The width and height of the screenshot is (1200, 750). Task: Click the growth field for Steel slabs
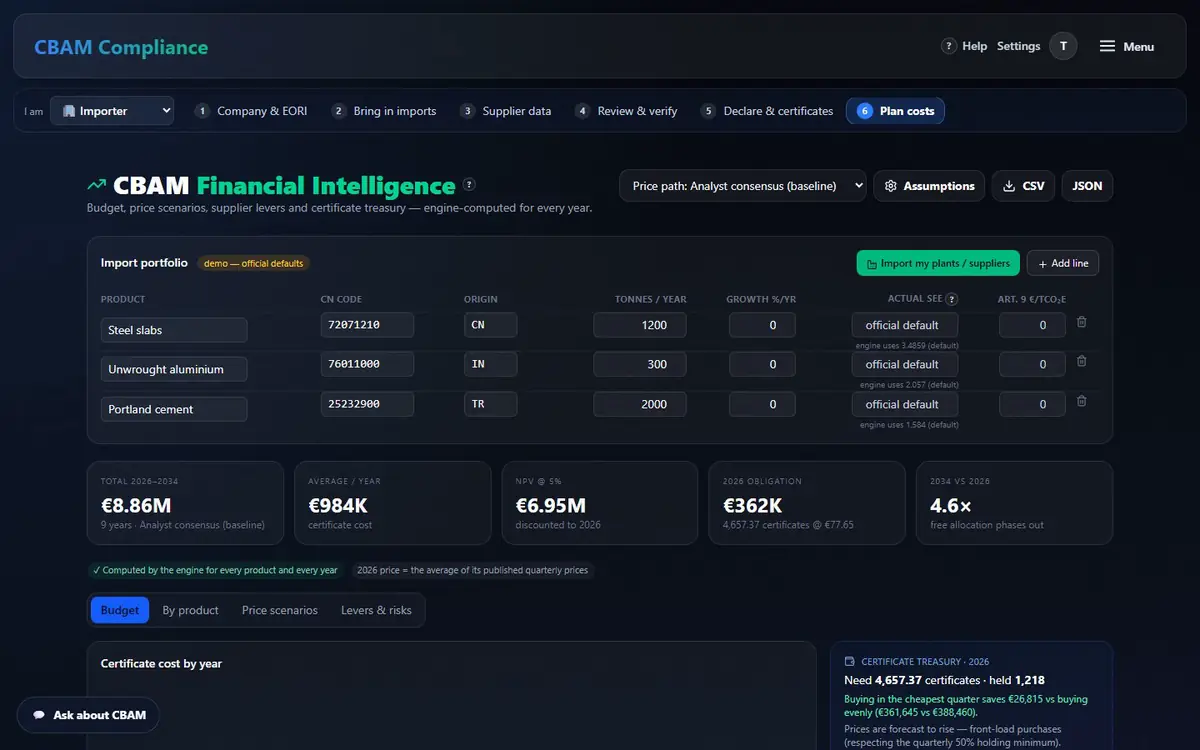(763, 325)
